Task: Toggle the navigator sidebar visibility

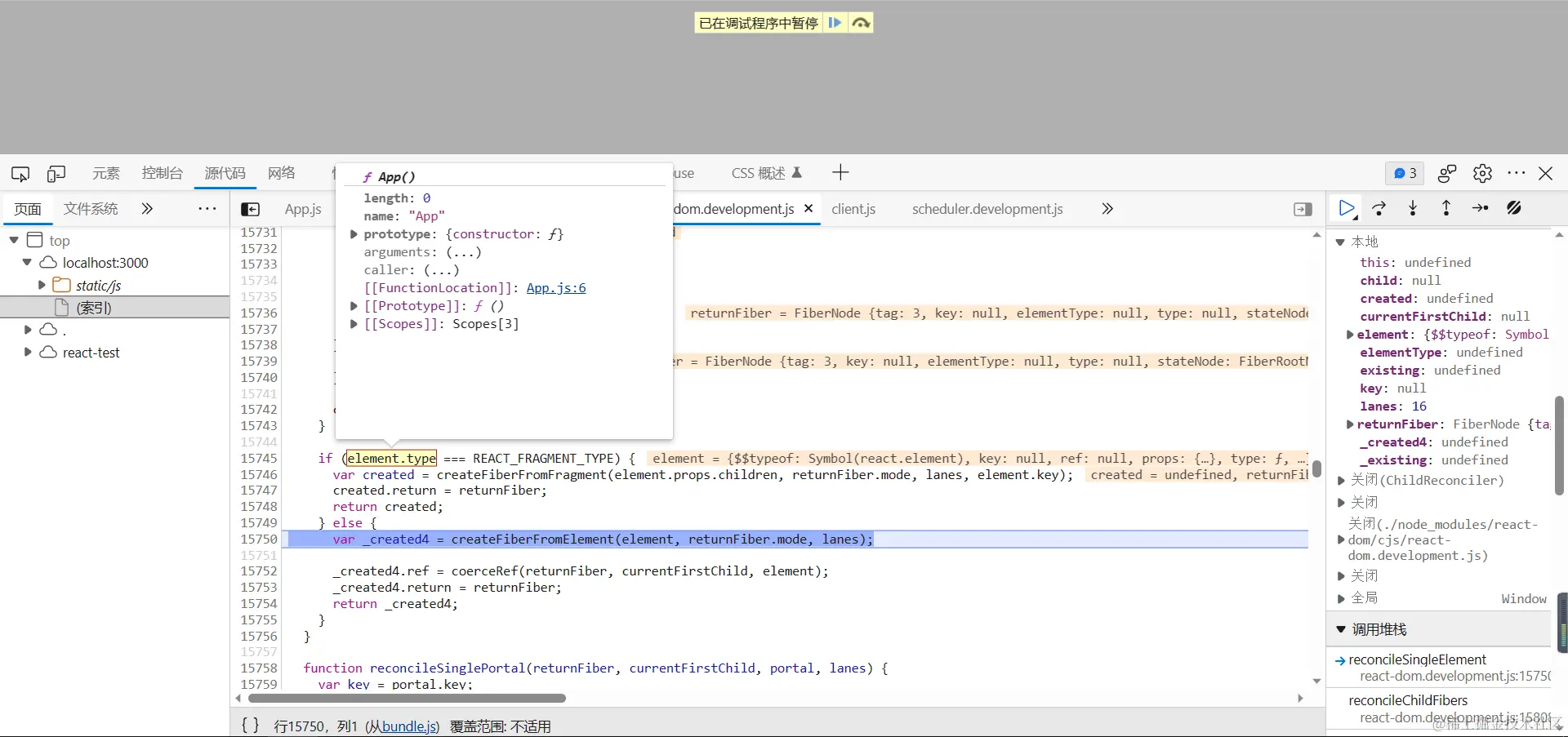Action: coord(251,209)
